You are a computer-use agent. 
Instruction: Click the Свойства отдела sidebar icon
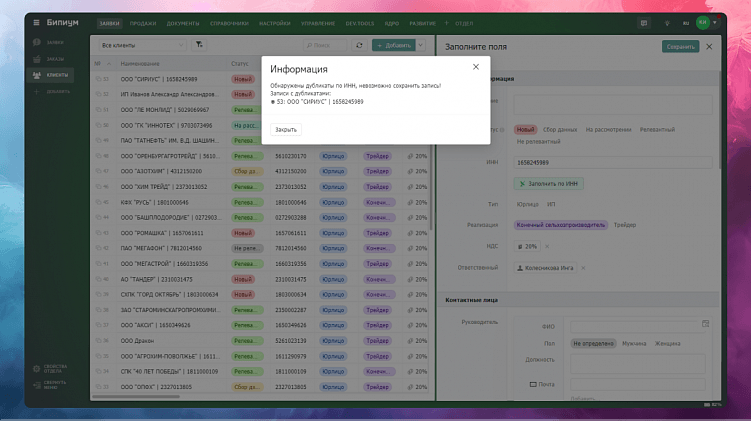[37, 368]
